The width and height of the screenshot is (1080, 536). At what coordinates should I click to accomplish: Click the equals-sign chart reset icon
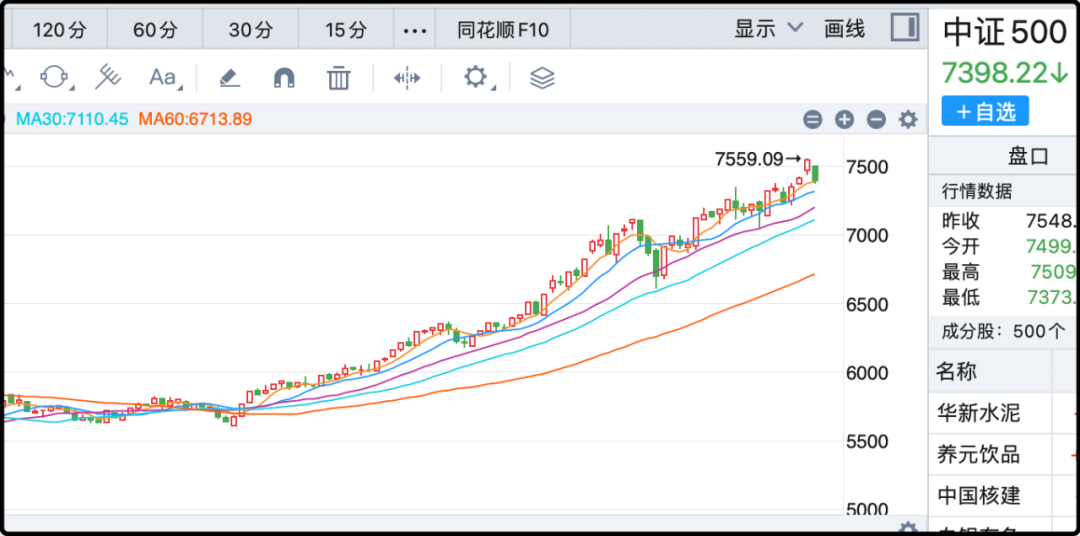click(813, 120)
